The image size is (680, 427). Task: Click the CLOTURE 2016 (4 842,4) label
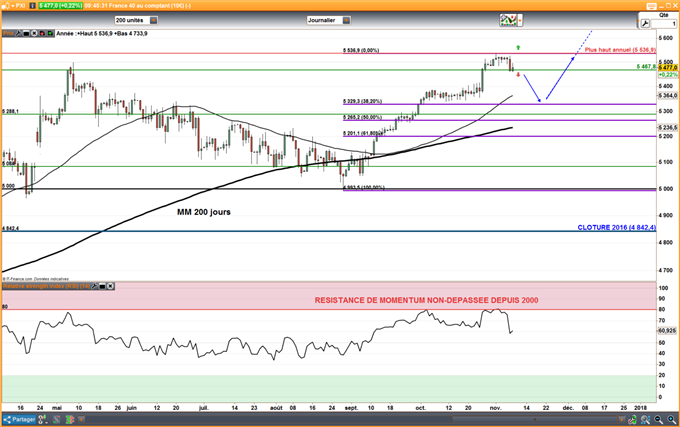click(x=617, y=227)
